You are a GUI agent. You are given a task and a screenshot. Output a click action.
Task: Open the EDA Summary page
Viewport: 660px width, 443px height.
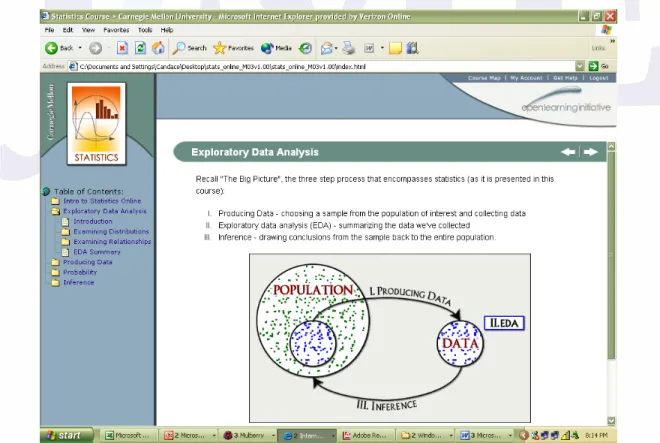click(97, 252)
